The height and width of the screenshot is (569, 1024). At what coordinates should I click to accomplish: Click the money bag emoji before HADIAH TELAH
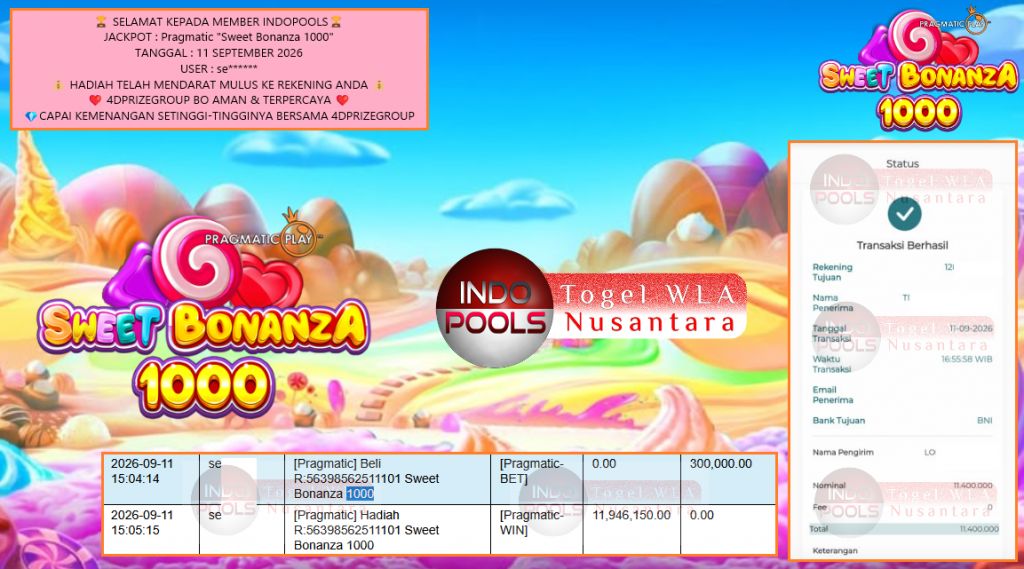pyautogui.click(x=58, y=85)
